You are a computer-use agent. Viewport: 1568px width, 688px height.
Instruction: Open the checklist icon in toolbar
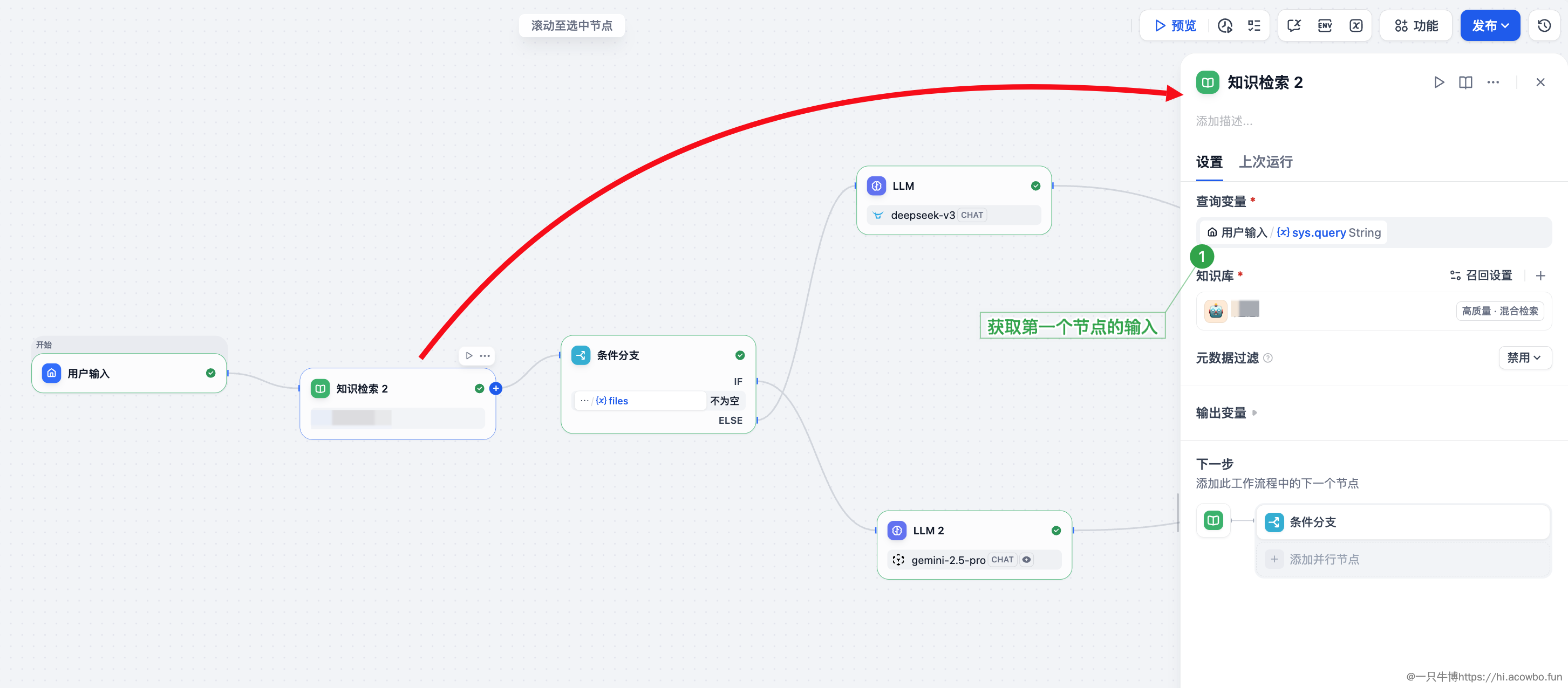click(1254, 25)
